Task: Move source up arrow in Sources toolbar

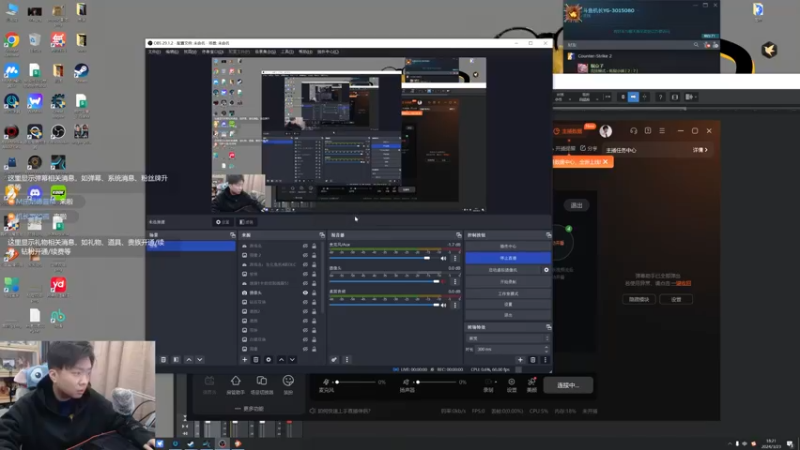Action: tap(281, 360)
